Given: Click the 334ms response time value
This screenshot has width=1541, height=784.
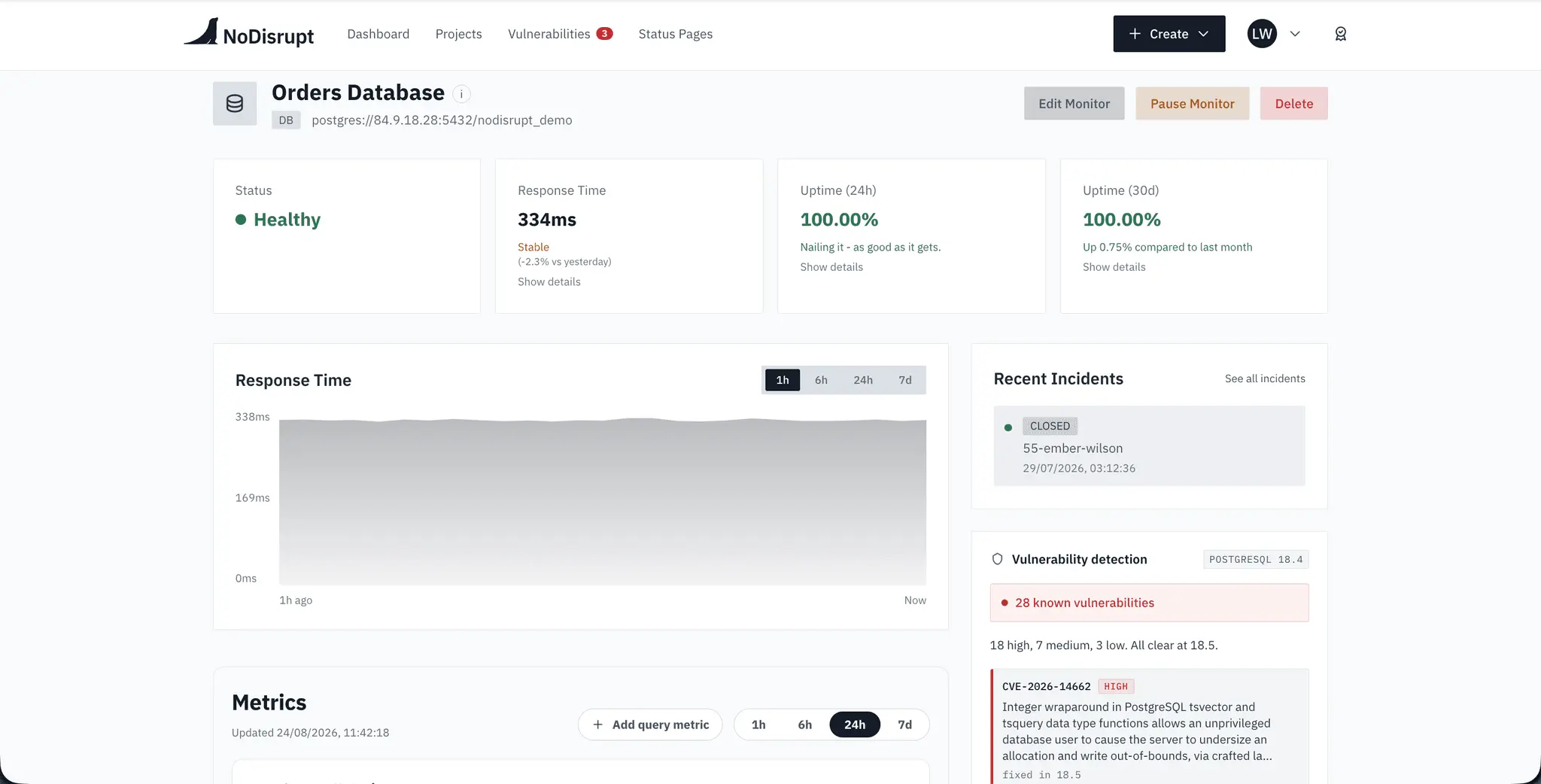Looking at the screenshot, I should (547, 220).
